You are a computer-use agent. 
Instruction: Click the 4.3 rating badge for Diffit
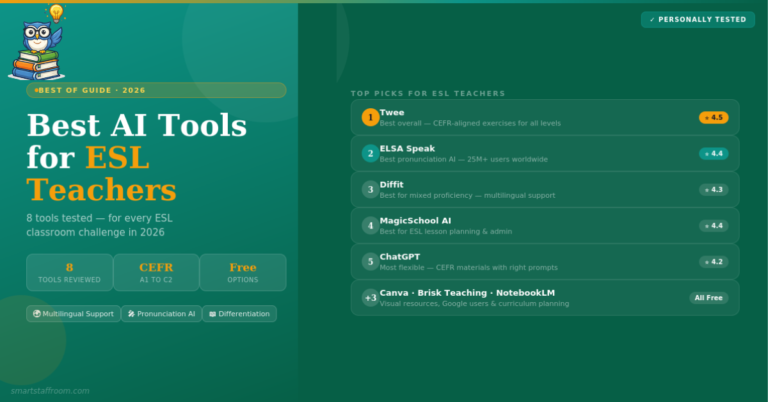point(714,189)
